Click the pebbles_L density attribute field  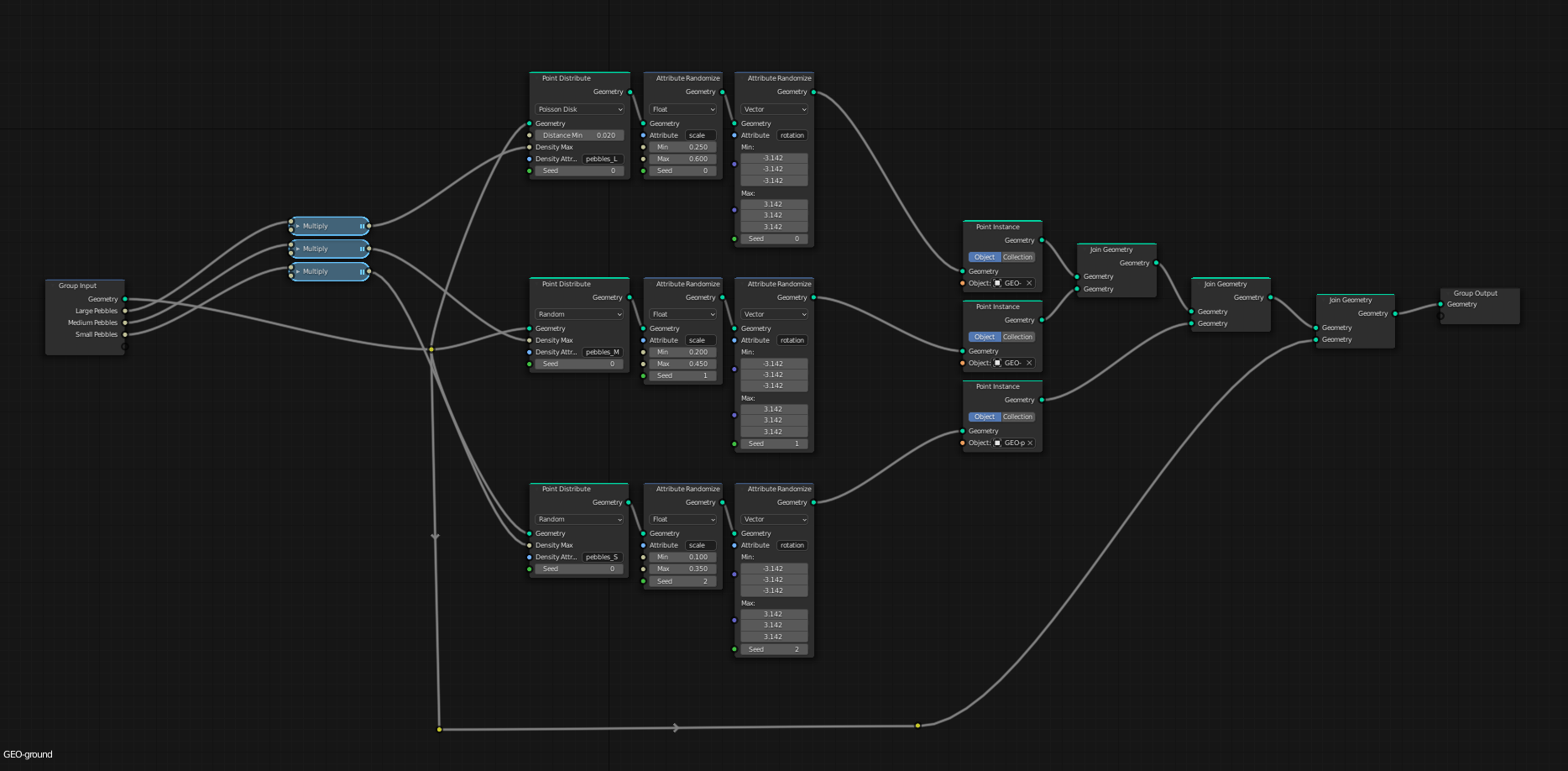(x=603, y=159)
